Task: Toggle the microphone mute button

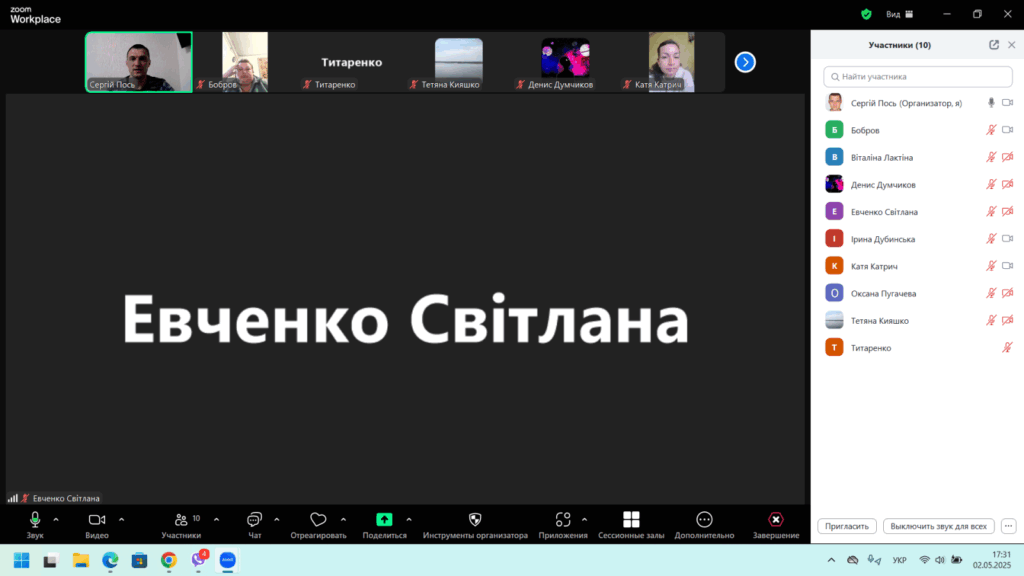Action: (35, 520)
